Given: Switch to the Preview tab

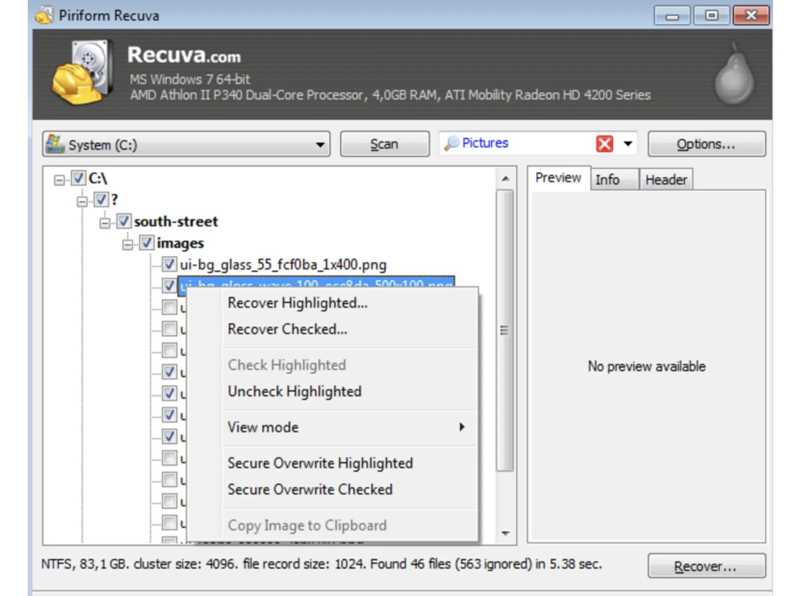Looking at the screenshot, I should [558, 178].
